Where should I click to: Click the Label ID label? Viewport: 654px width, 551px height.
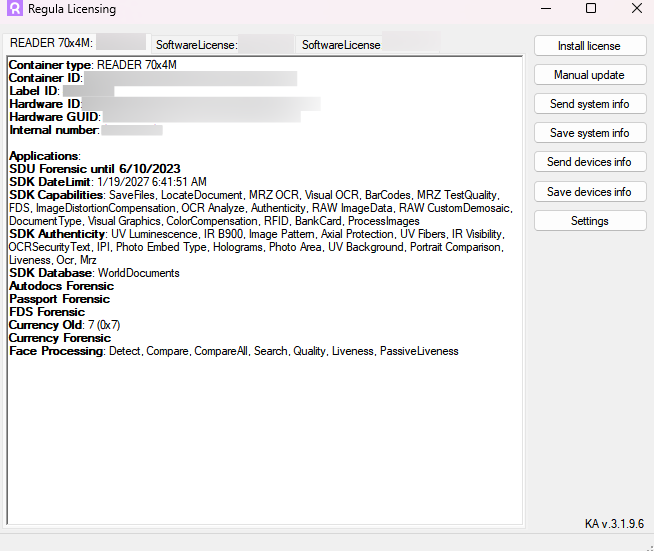[x=34, y=91]
